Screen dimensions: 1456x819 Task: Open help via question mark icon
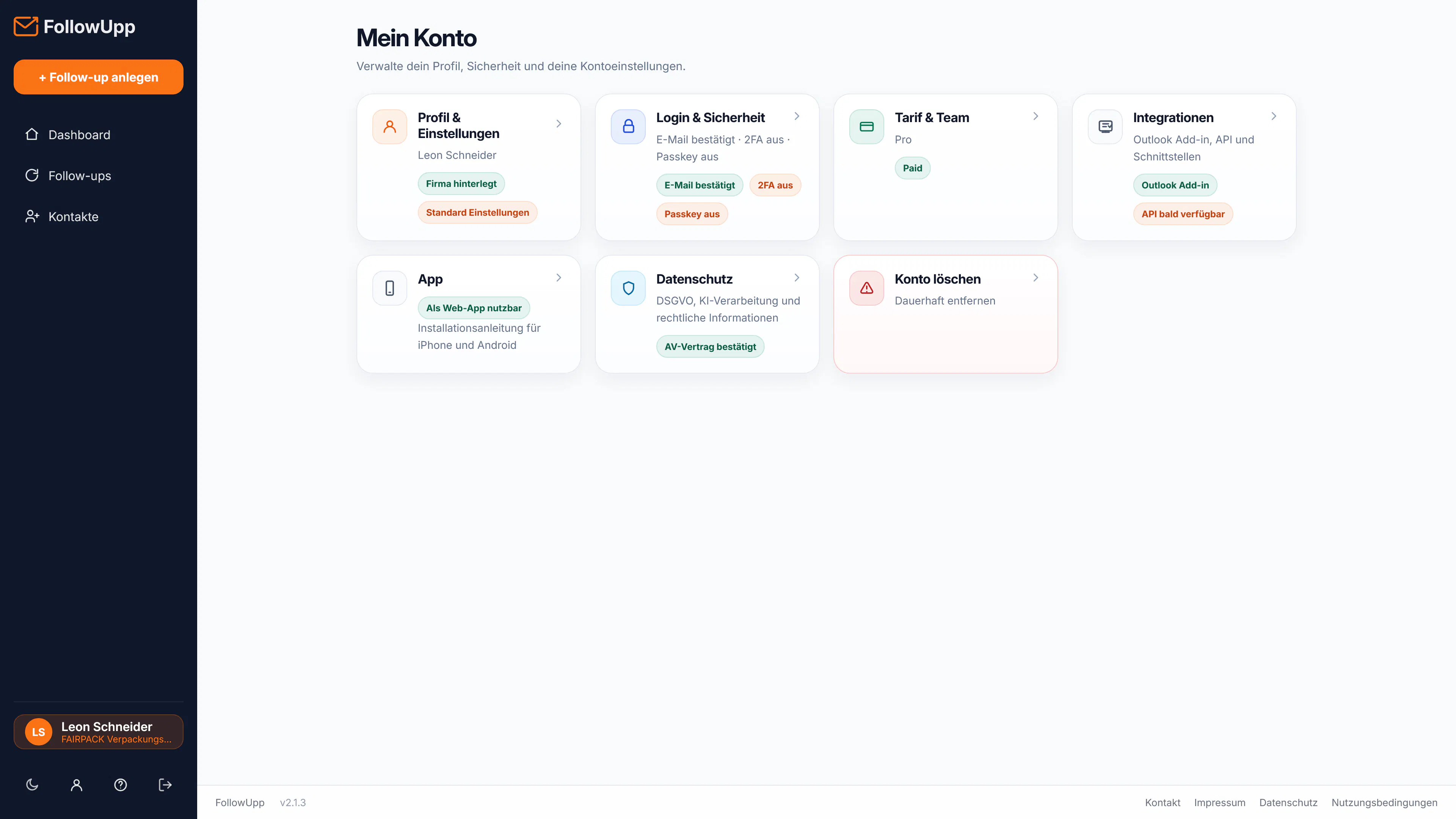click(121, 784)
